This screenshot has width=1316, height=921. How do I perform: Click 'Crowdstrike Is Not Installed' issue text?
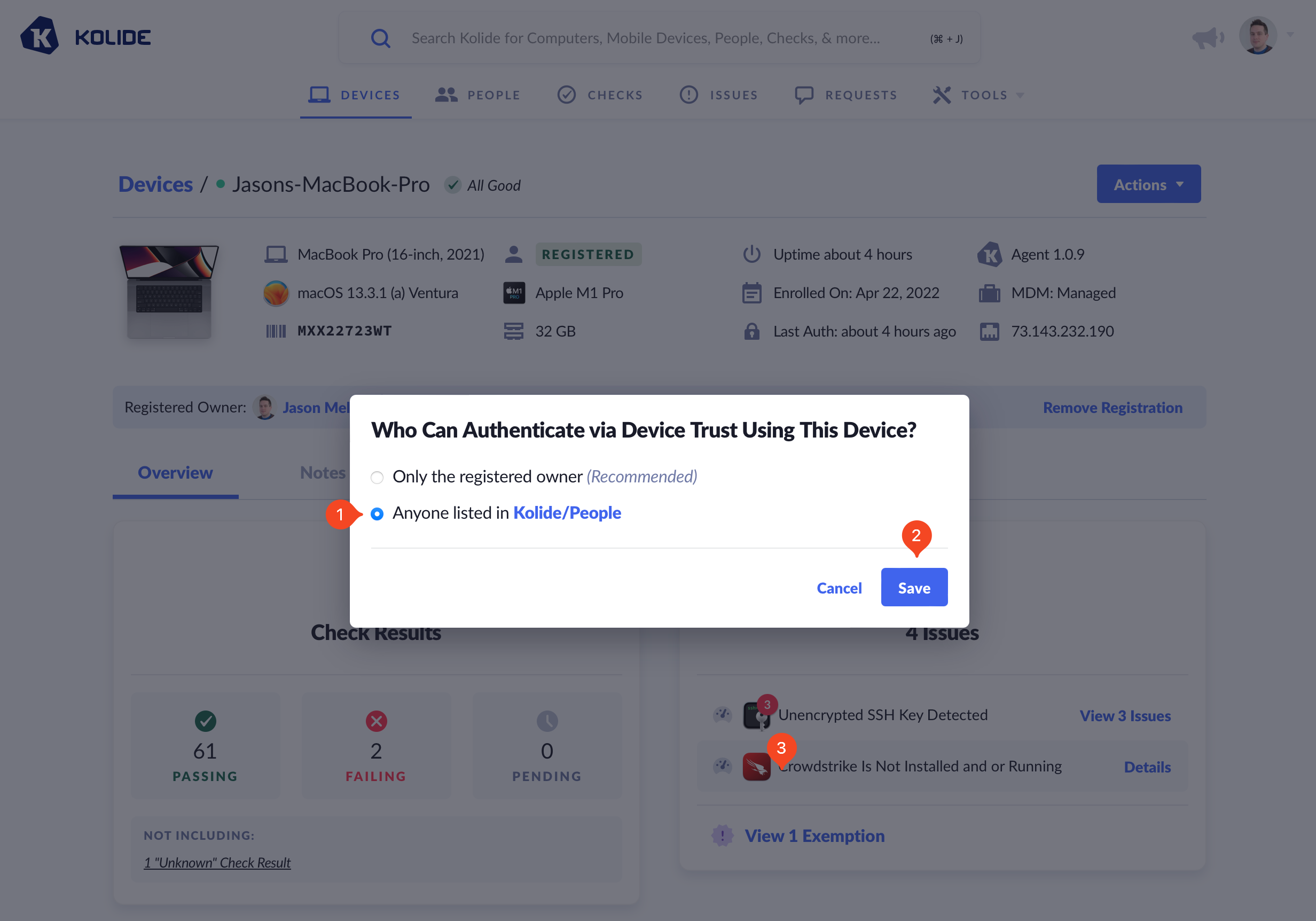(x=920, y=767)
